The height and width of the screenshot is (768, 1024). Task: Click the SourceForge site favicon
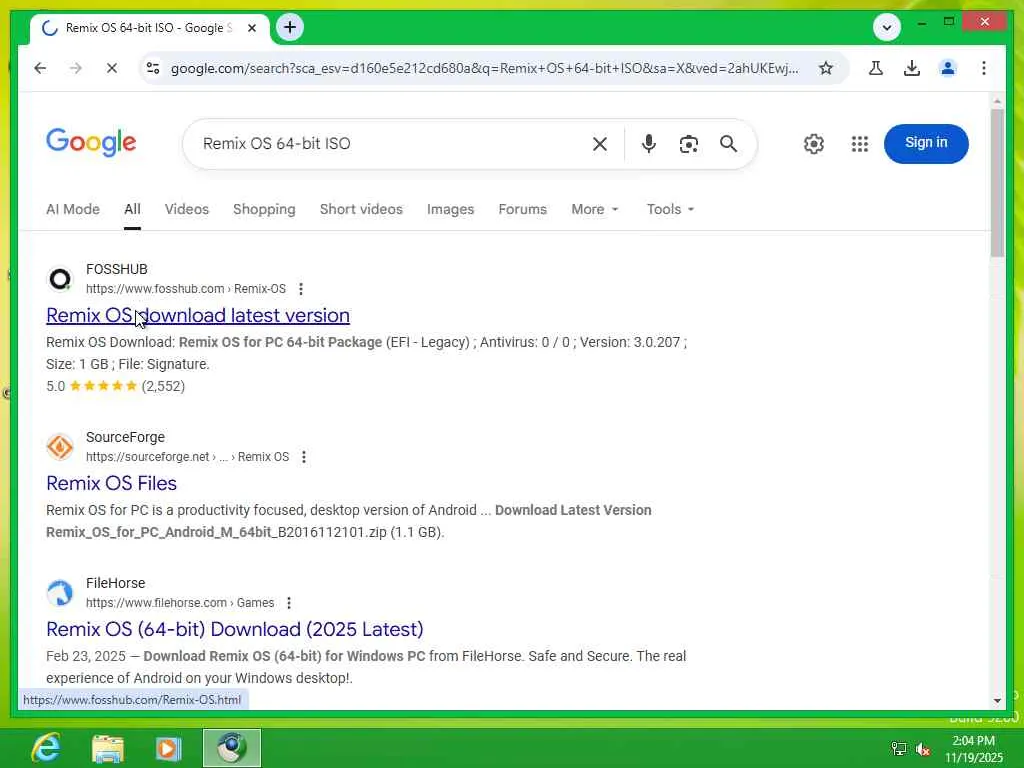(x=60, y=447)
